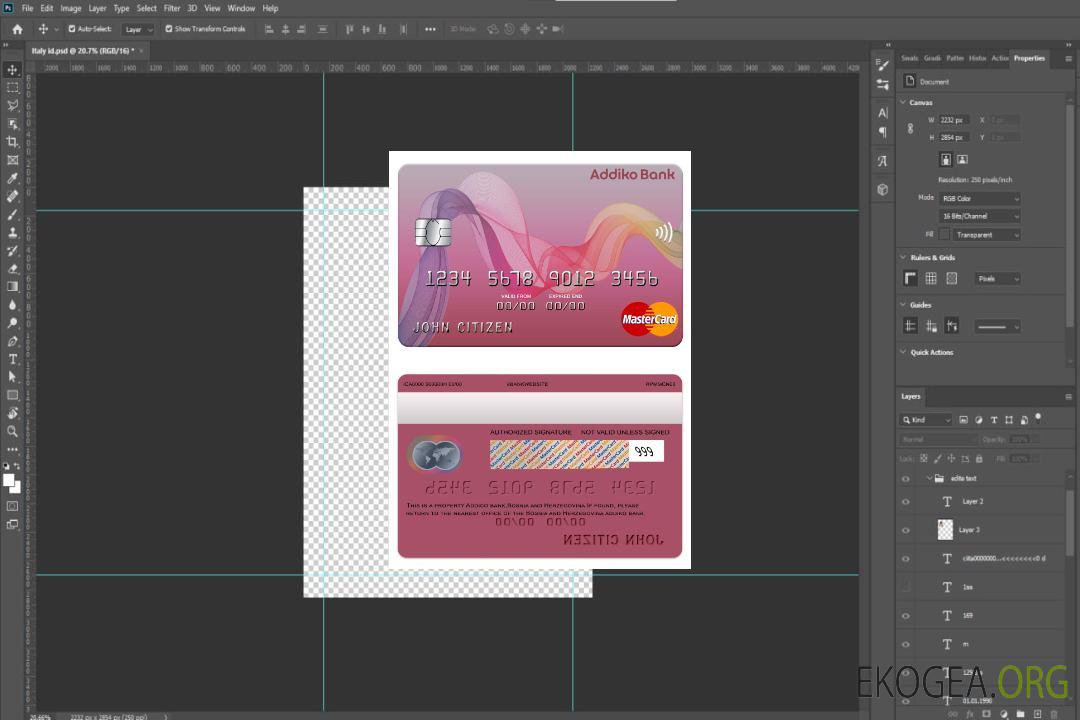Select the Eyedropper tool
The height and width of the screenshot is (720, 1080).
coord(12,178)
